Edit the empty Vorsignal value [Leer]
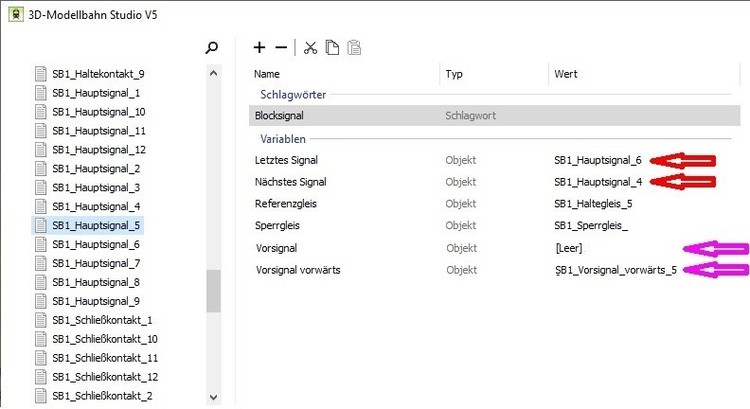The height and width of the screenshot is (409, 750). (568, 247)
